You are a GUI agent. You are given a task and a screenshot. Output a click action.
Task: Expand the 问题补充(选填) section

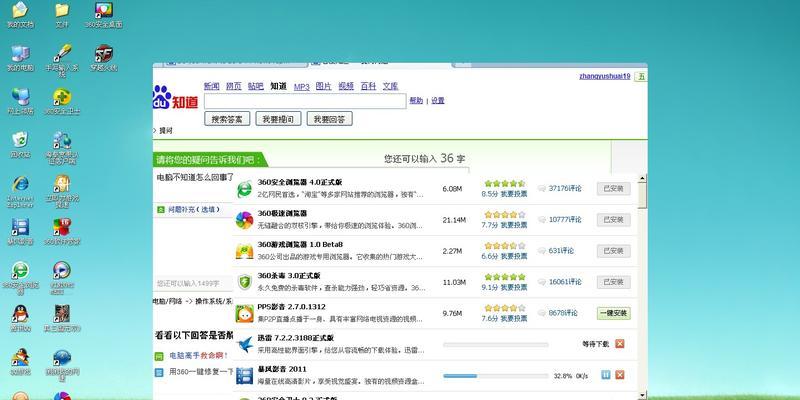[x=194, y=209]
